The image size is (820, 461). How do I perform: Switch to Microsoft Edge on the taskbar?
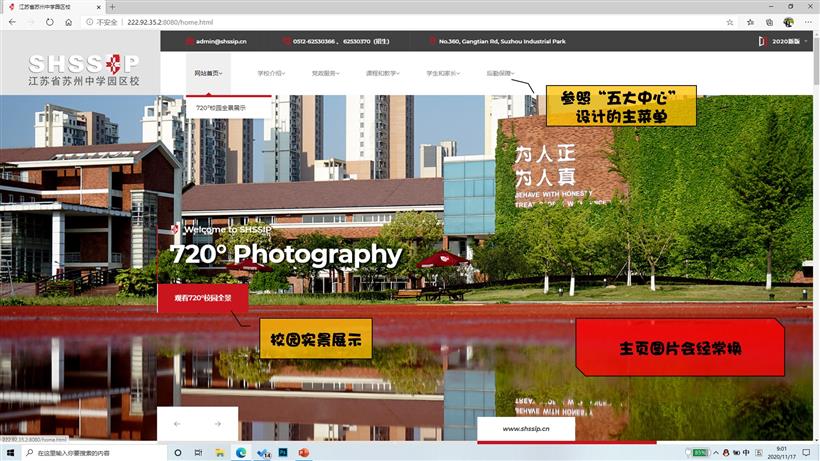tap(241, 453)
